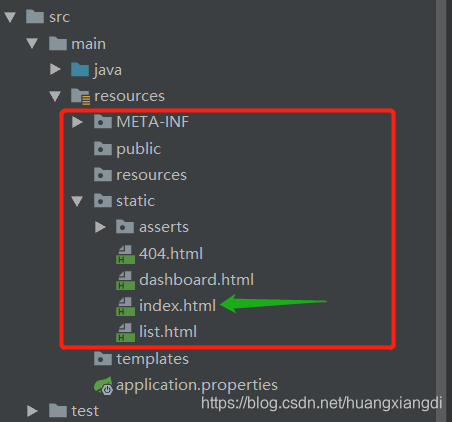Collapse the src folder arrow

pos(10,17)
